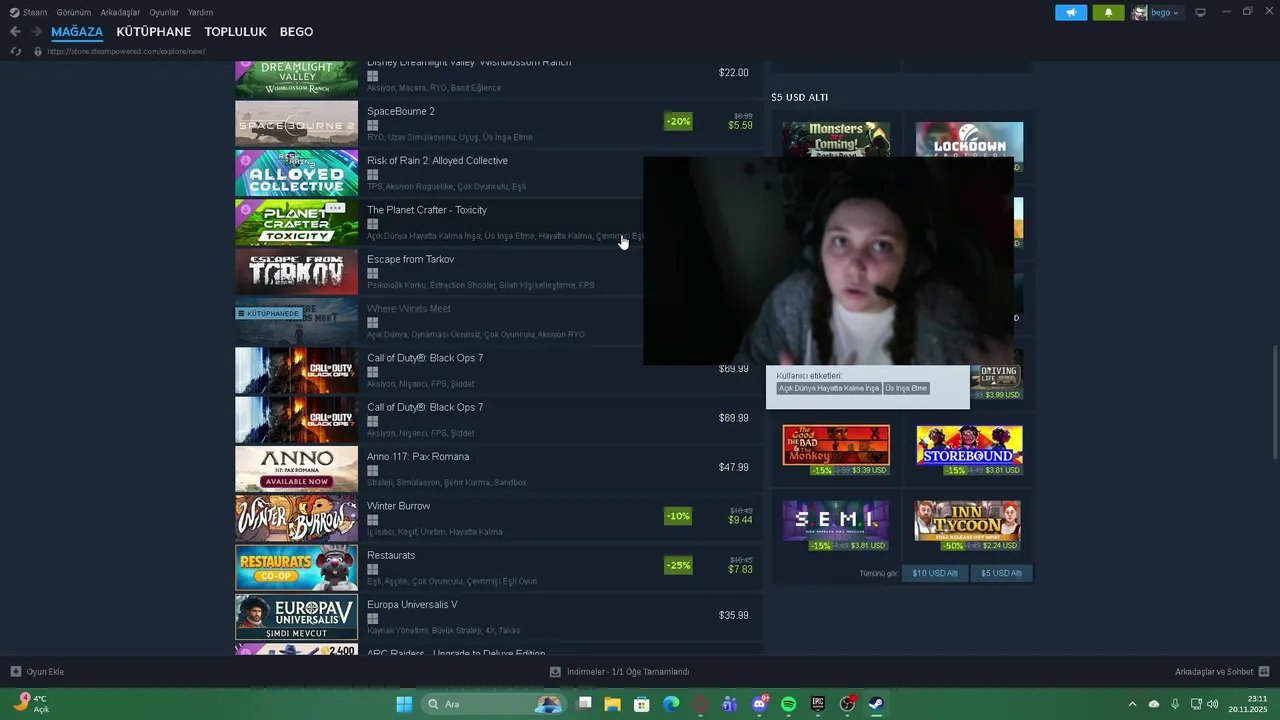Click the $10 USD Altı button
The height and width of the screenshot is (720, 1280).
[935, 573]
